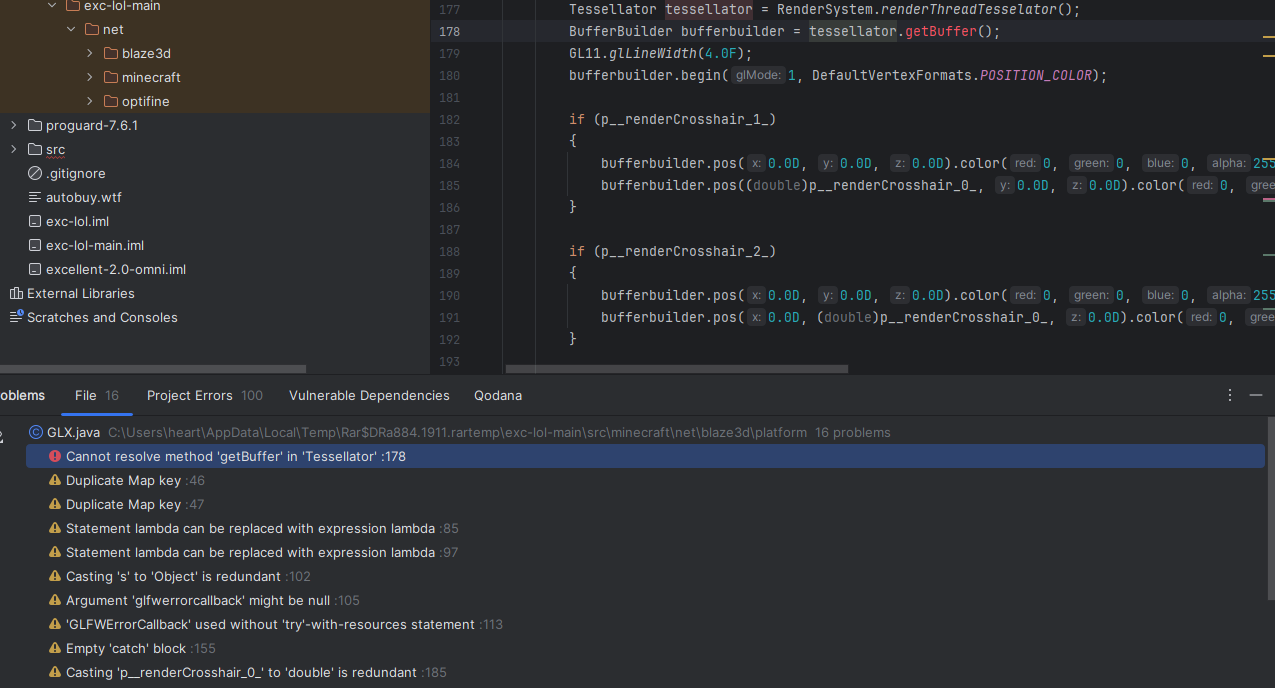Switch to the Project Errors tab

204,395
